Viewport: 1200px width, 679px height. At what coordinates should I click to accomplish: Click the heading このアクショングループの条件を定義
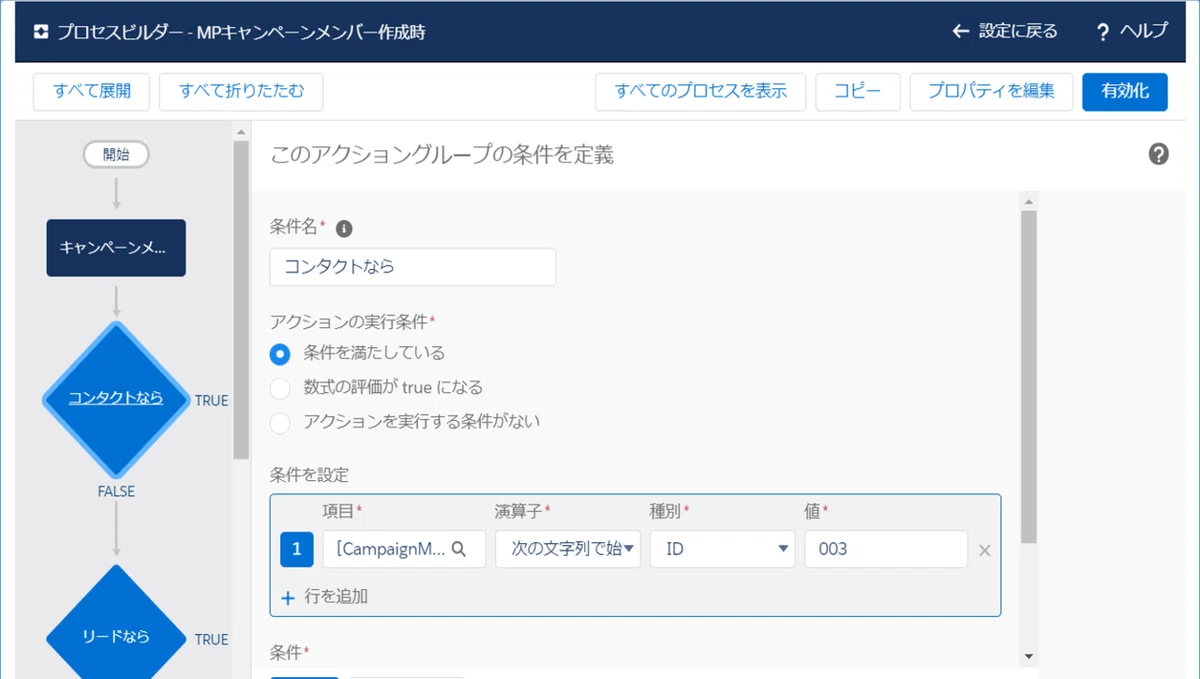pos(442,155)
